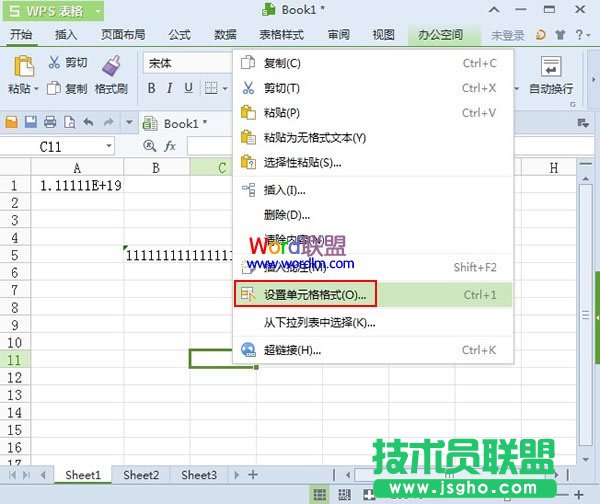Toggle Bold formatting
This screenshot has height=504, width=600.
click(x=152, y=88)
